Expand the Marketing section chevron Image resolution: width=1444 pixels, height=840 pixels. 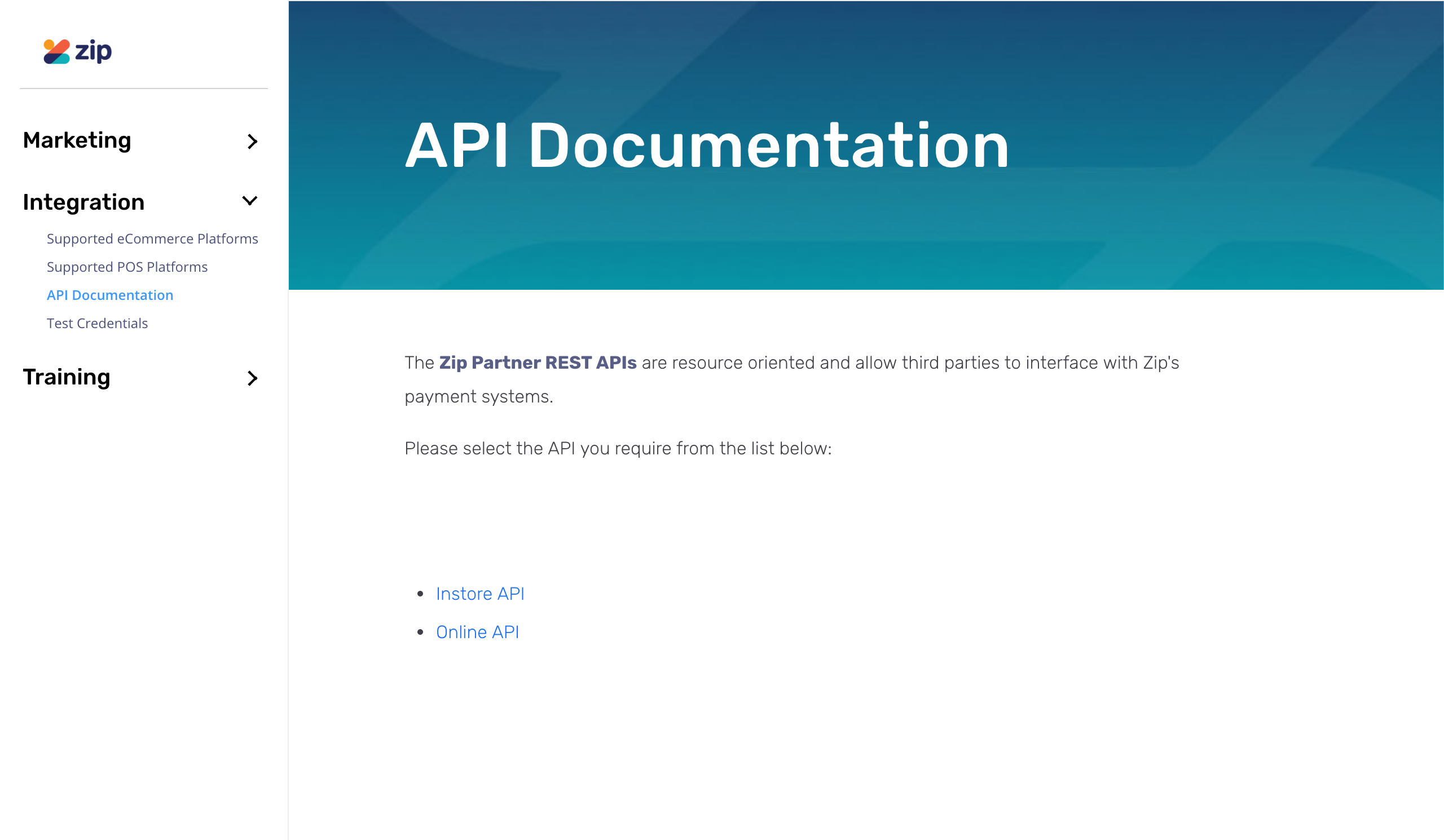tap(252, 142)
